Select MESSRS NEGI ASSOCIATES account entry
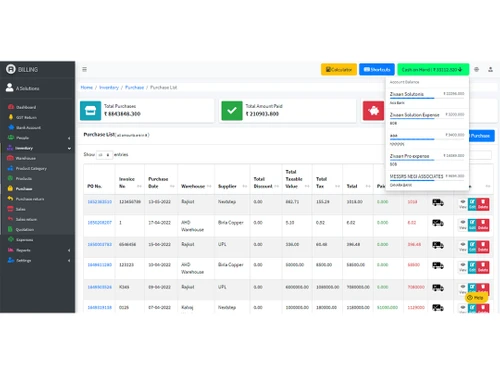500x375 pixels. tap(427, 180)
